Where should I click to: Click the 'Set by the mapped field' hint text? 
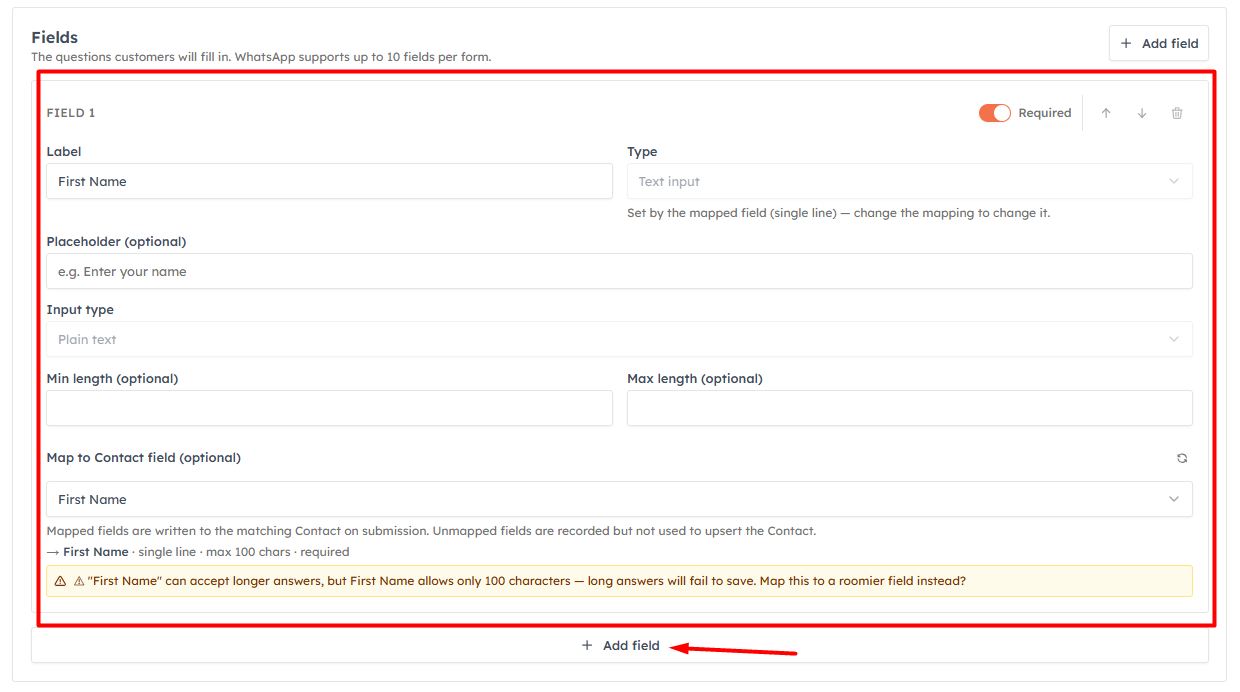838,213
